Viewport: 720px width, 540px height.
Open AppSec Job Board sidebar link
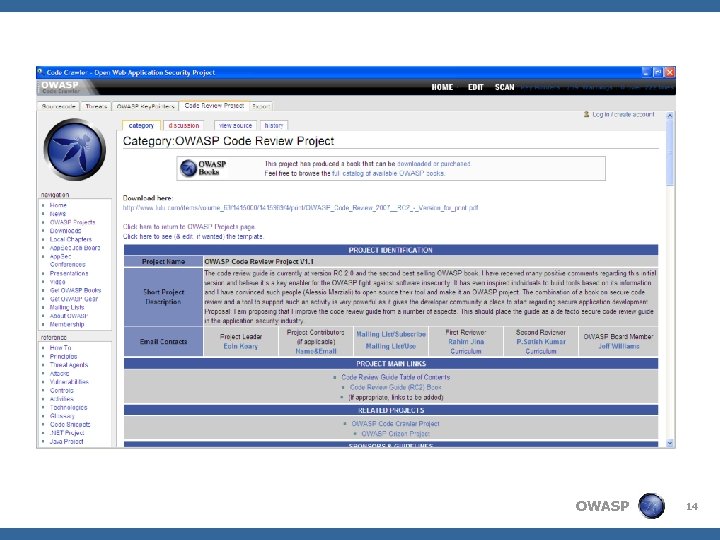coord(75,248)
